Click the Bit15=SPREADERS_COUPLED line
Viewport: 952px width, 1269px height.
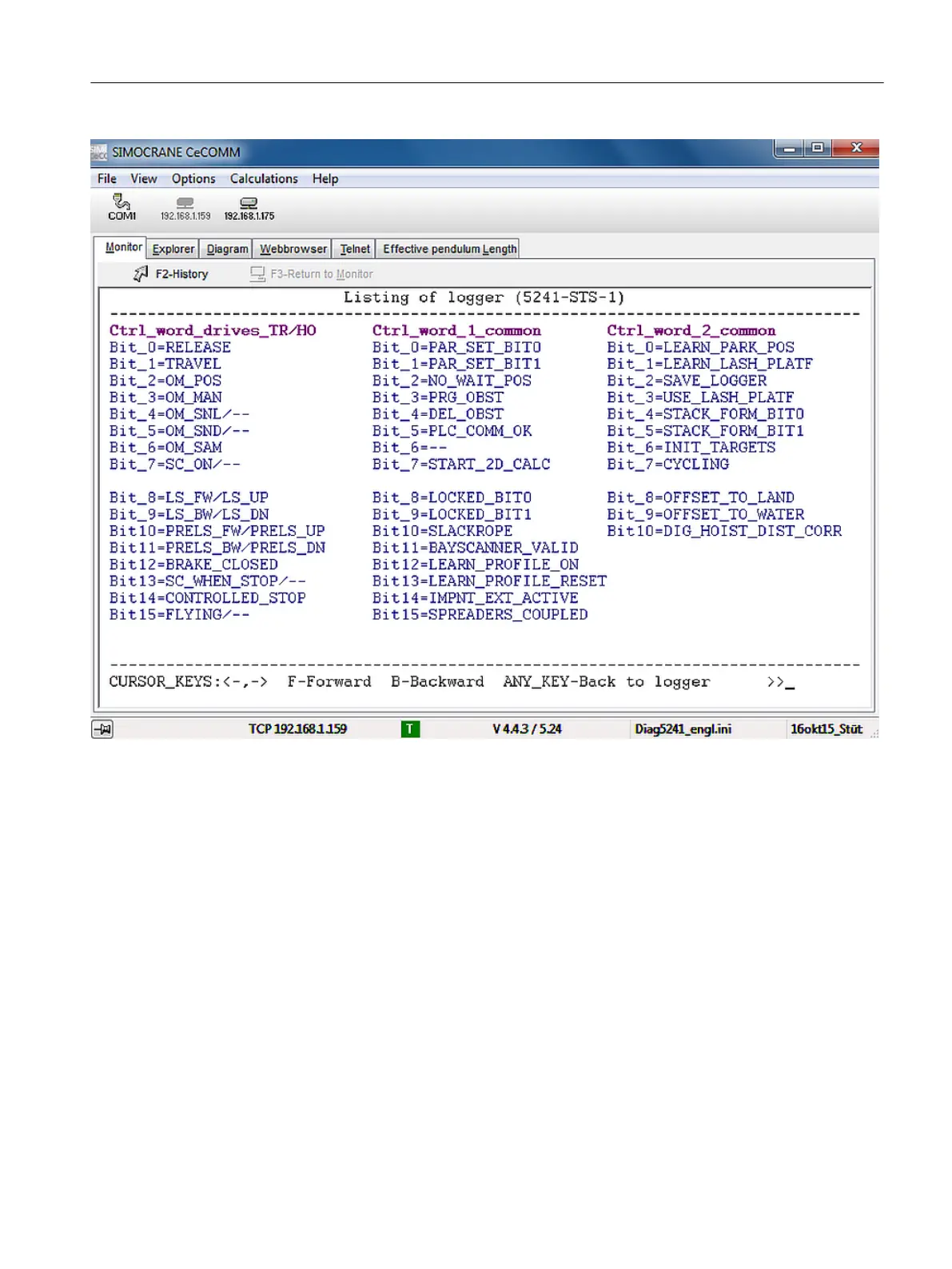tap(480, 615)
